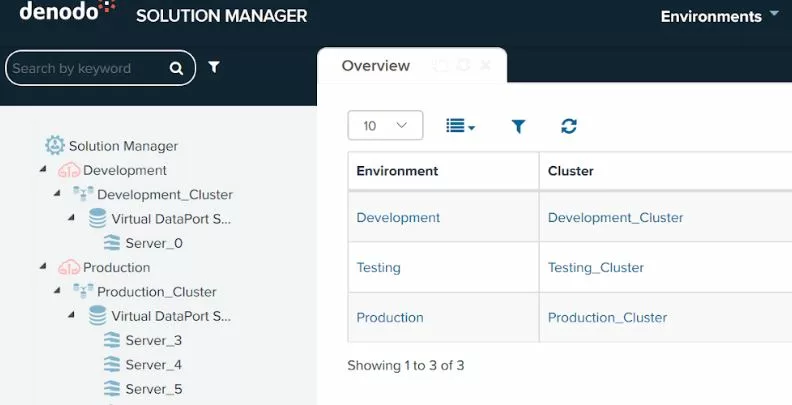Image resolution: width=792 pixels, height=405 pixels.
Task: Click the Server_0 server icon
Action: point(112,243)
